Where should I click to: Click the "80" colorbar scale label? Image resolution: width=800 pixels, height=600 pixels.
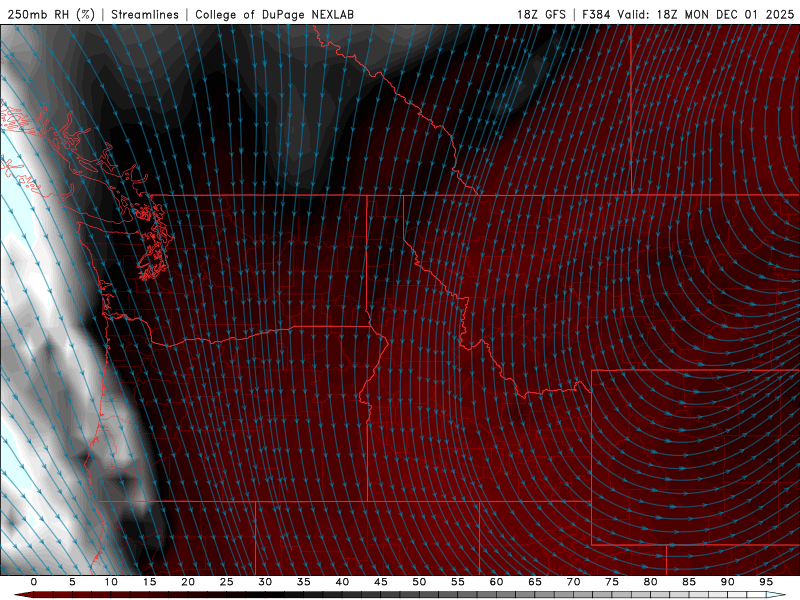click(x=650, y=582)
